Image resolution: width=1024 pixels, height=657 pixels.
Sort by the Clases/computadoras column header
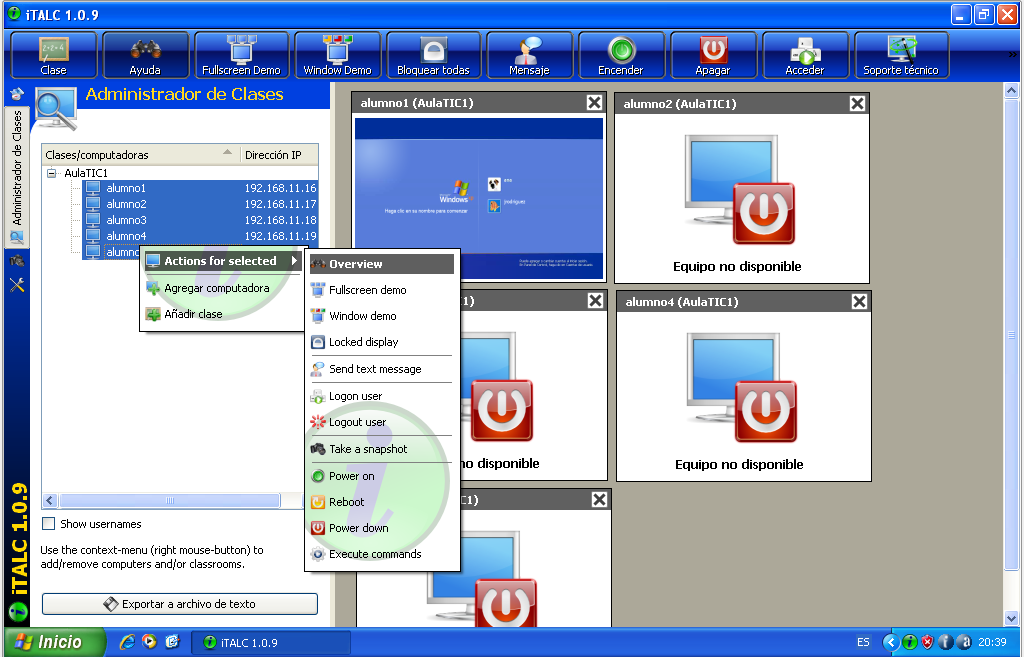[140, 155]
